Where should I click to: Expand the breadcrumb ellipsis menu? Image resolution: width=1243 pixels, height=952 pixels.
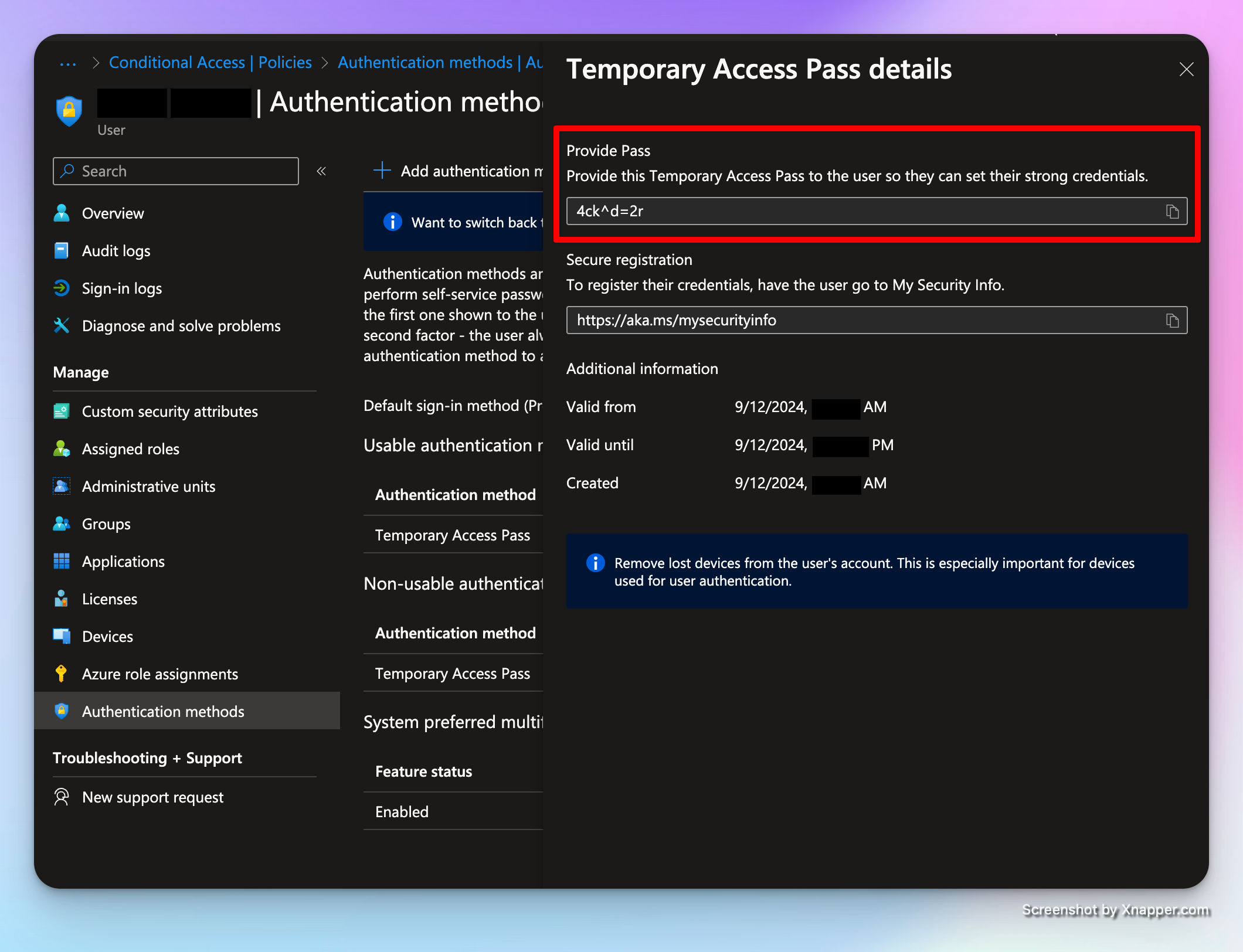(x=68, y=63)
